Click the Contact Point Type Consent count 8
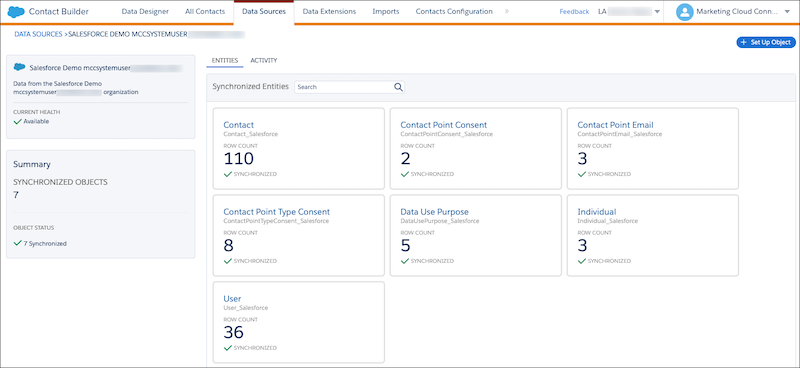The image size is (800, 368). click(229, 246)
